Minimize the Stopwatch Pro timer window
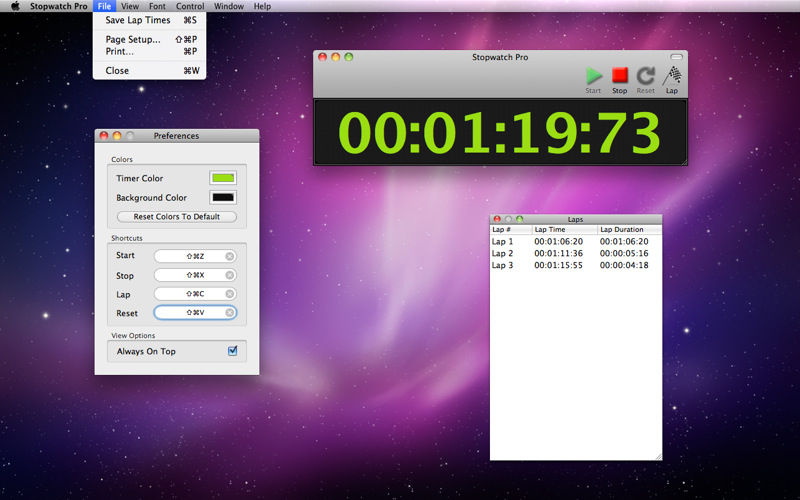This screenshot has height=500, width=800. pyautogui.click(x=336, y=57)
